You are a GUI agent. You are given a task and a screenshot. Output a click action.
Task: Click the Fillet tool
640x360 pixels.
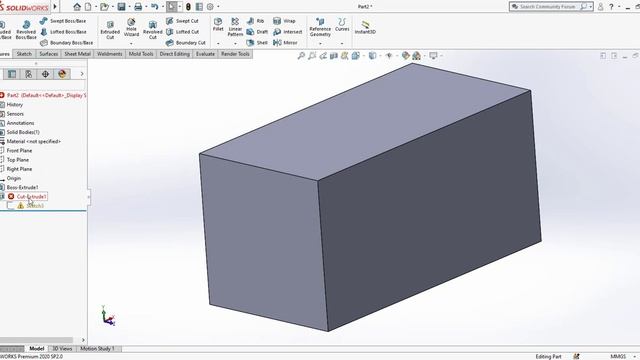[218, 24]
